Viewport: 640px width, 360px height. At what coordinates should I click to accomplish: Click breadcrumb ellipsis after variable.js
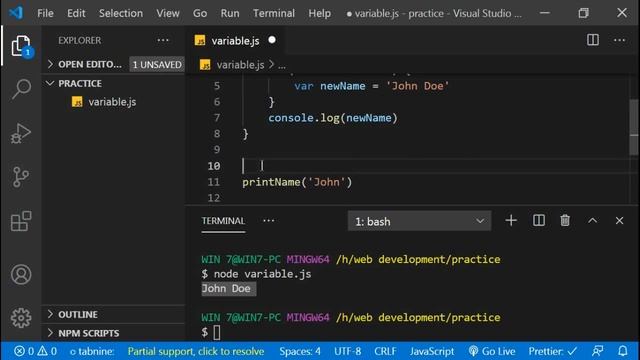click(x=282, y=65)
